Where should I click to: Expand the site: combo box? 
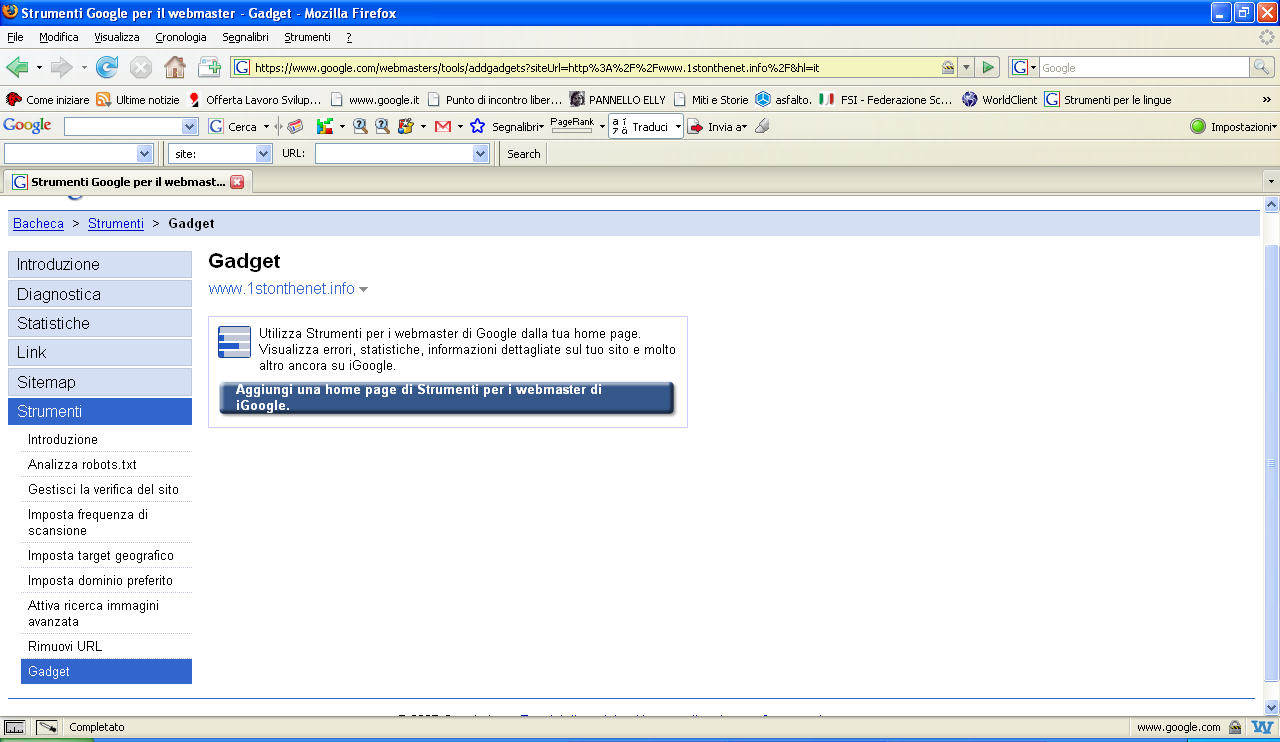(x=264, y=154)
